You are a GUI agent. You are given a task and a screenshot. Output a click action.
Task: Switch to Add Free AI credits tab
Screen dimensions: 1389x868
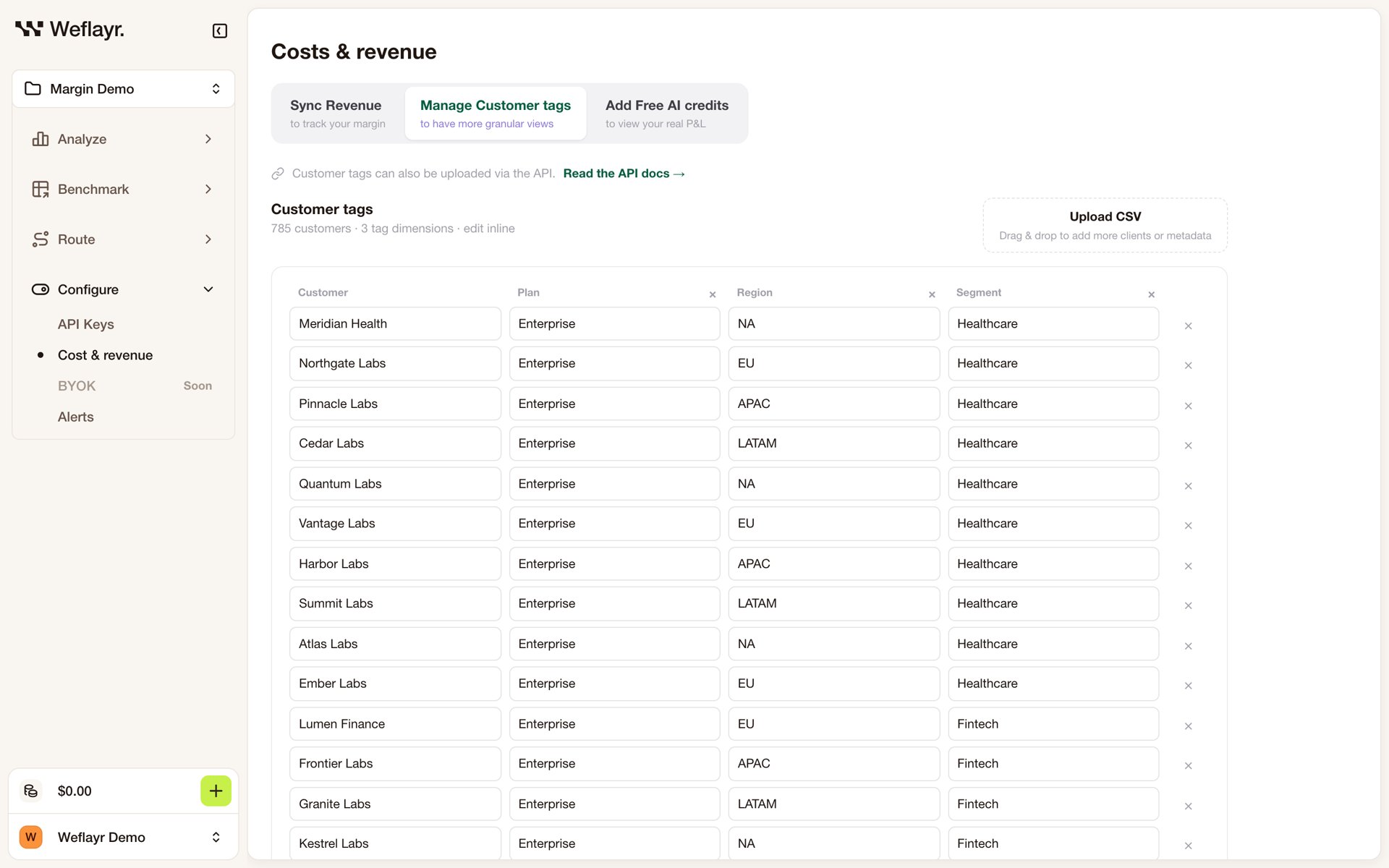click(666, 114)
